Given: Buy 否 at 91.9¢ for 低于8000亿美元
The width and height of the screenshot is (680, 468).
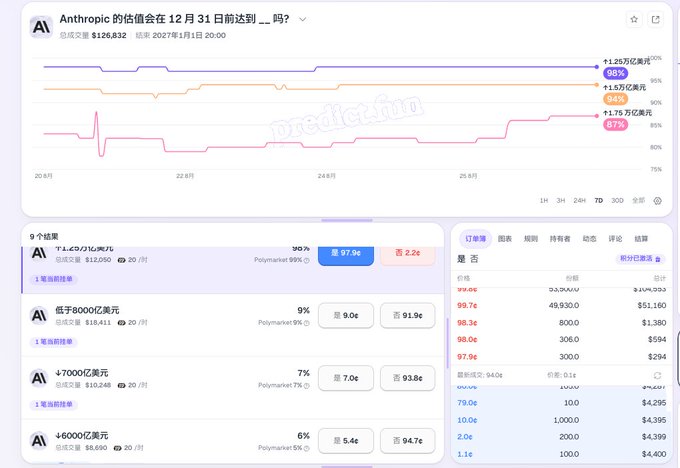Looking at the screenshot, I should pyautogui.click(x=408, y=315).
